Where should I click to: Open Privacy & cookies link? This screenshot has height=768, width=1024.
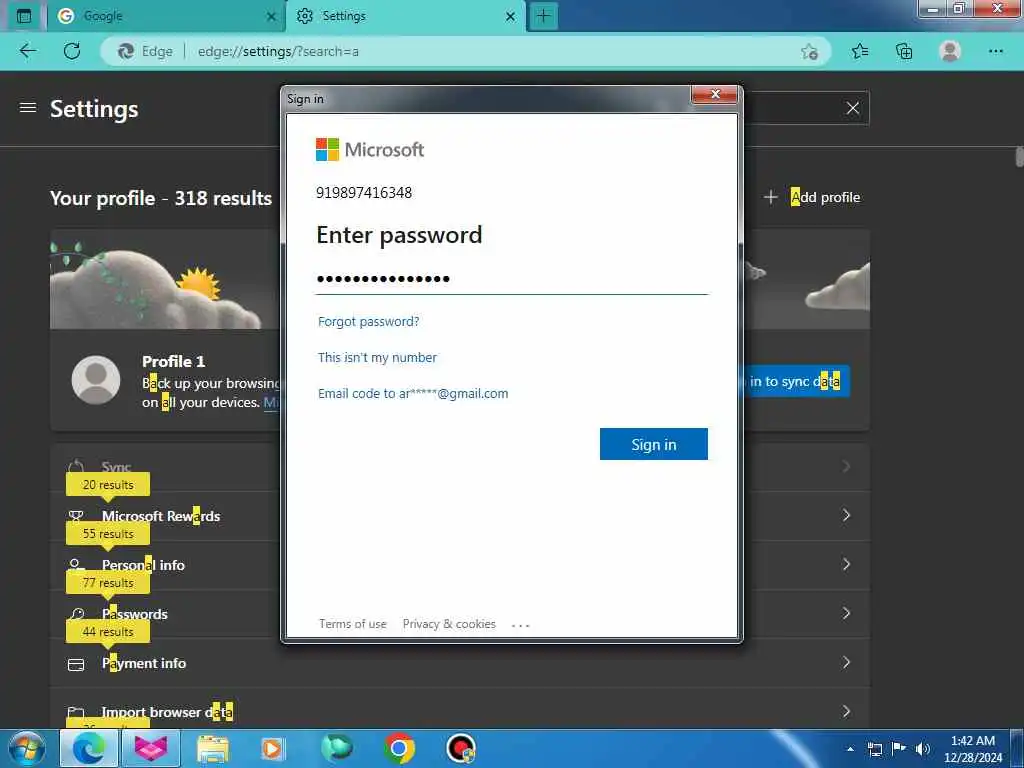pos(449,624)
